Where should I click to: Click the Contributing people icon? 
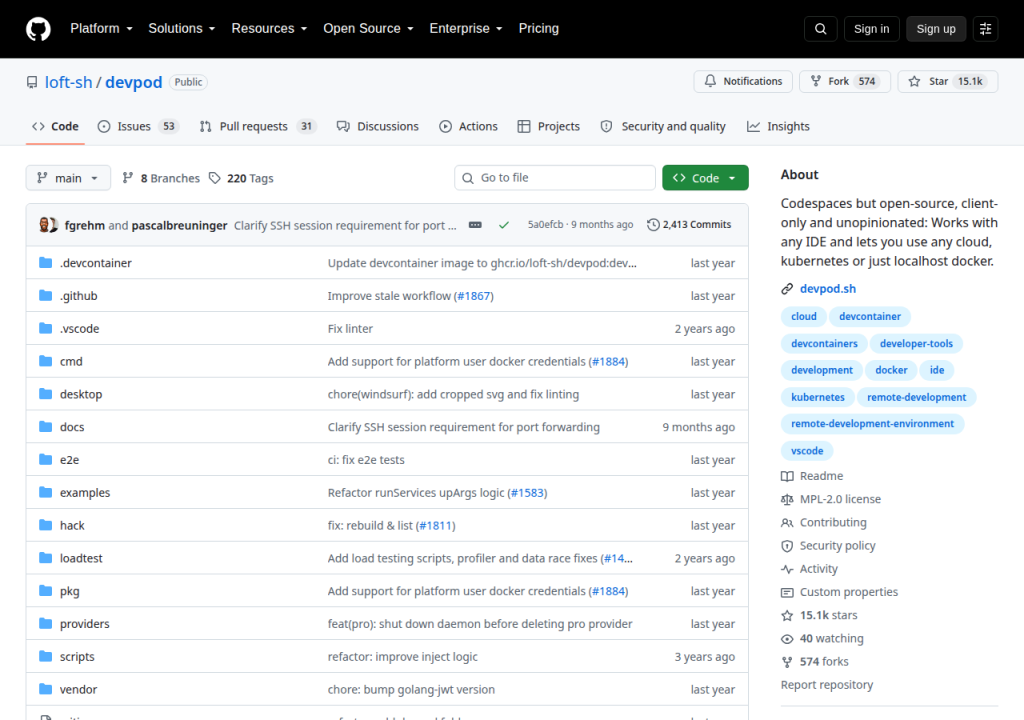point(787,523)
